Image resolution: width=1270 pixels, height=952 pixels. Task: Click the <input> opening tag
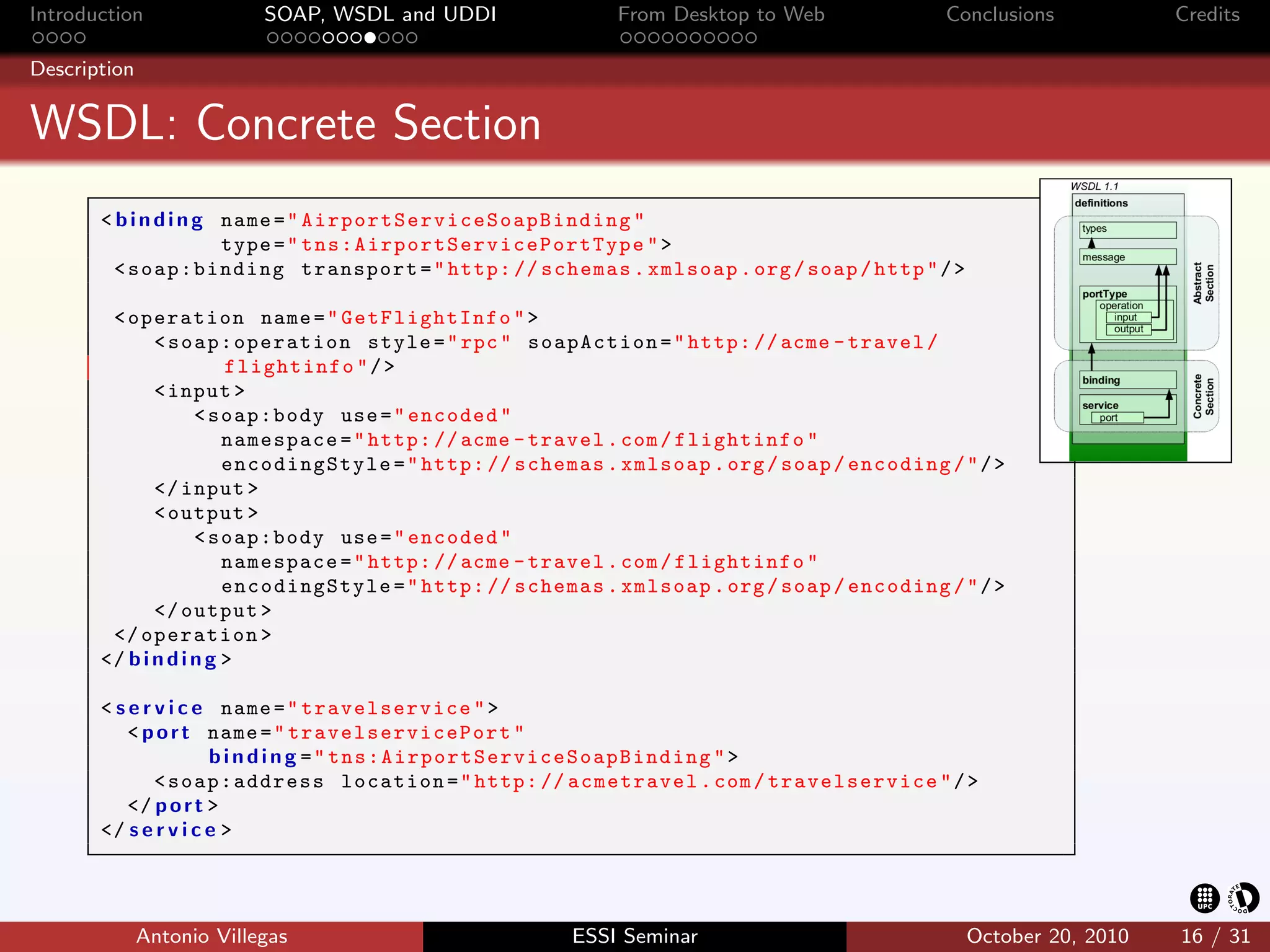[200, 392]
